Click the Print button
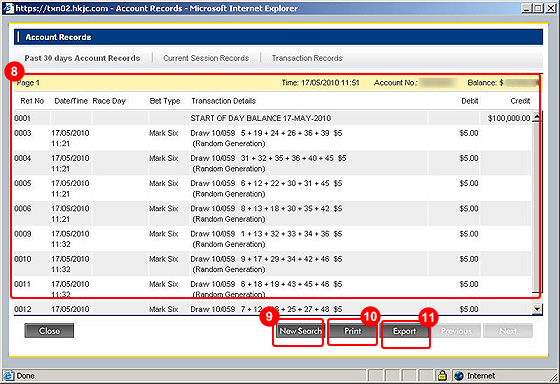This screenshot has width=560, height=384. (x=352, y=331)
